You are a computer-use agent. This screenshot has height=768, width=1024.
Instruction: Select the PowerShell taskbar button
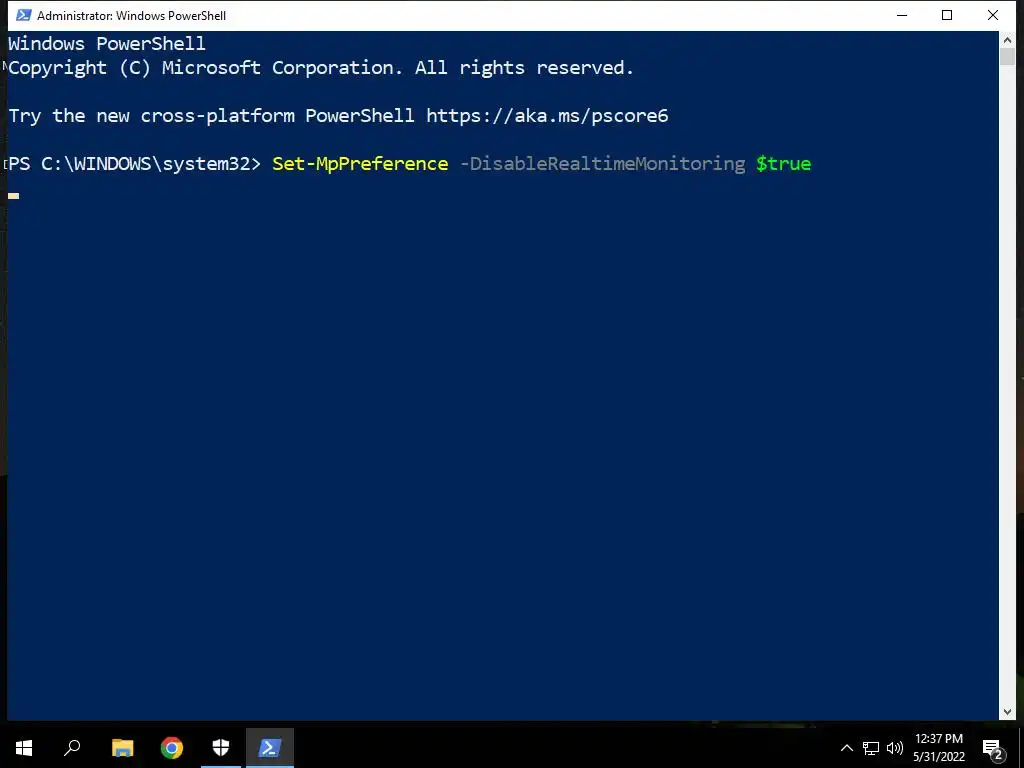(270, 748)
